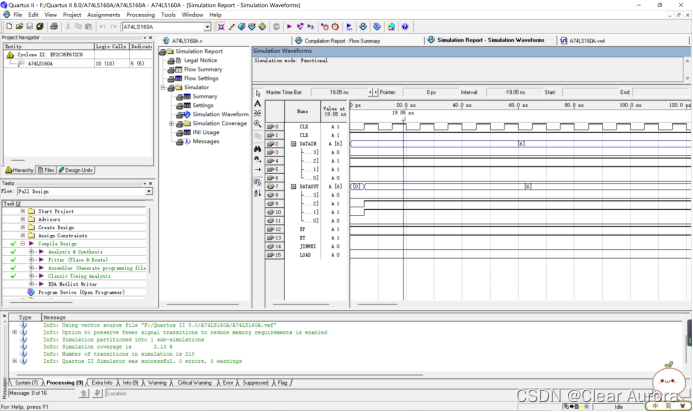Switch to the Files tab in Project Navigator

(x=46, y=170)
